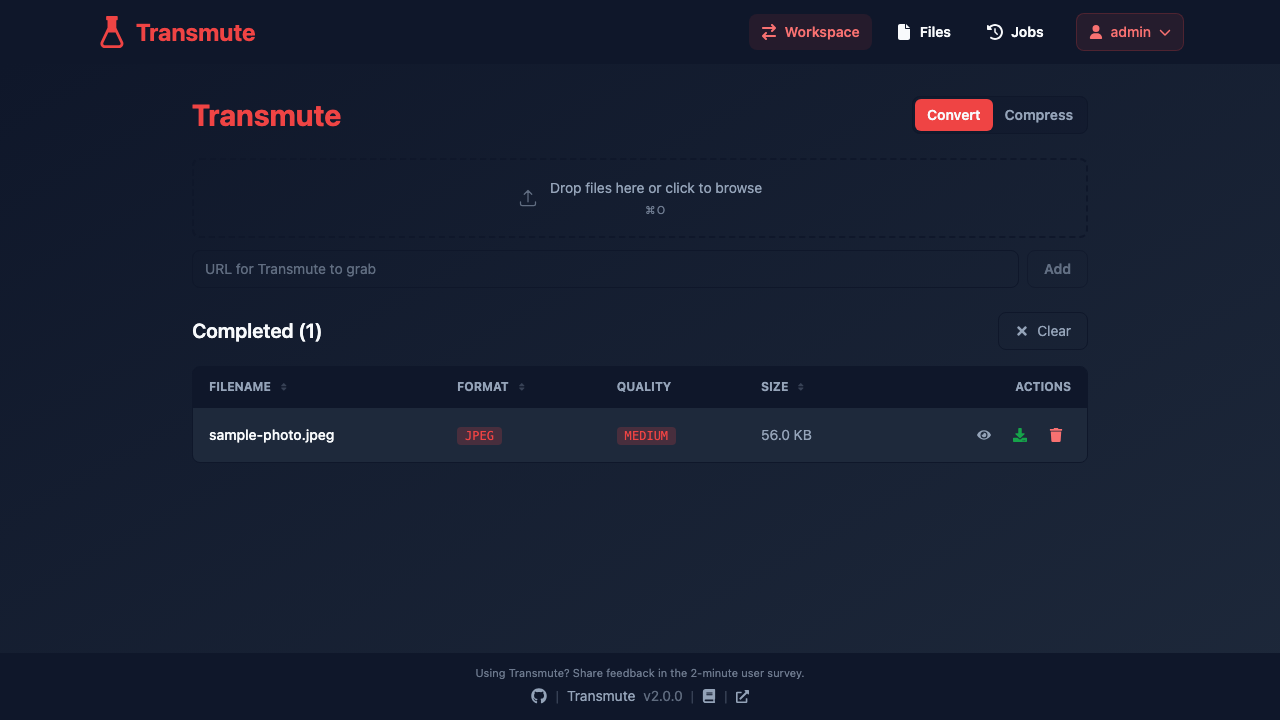1280x720 pixels.
Task: Click the Quality column header
Action: click(x=644, y=387)
